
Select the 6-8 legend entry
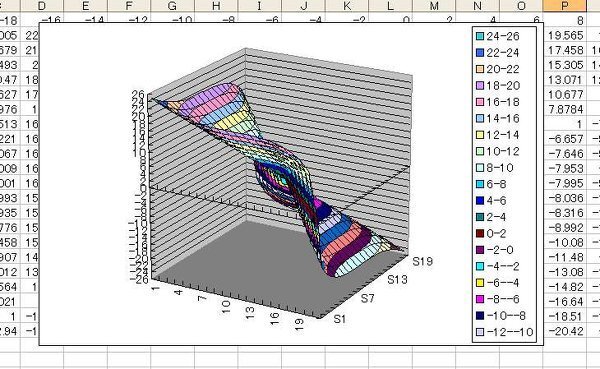(491, 184)
